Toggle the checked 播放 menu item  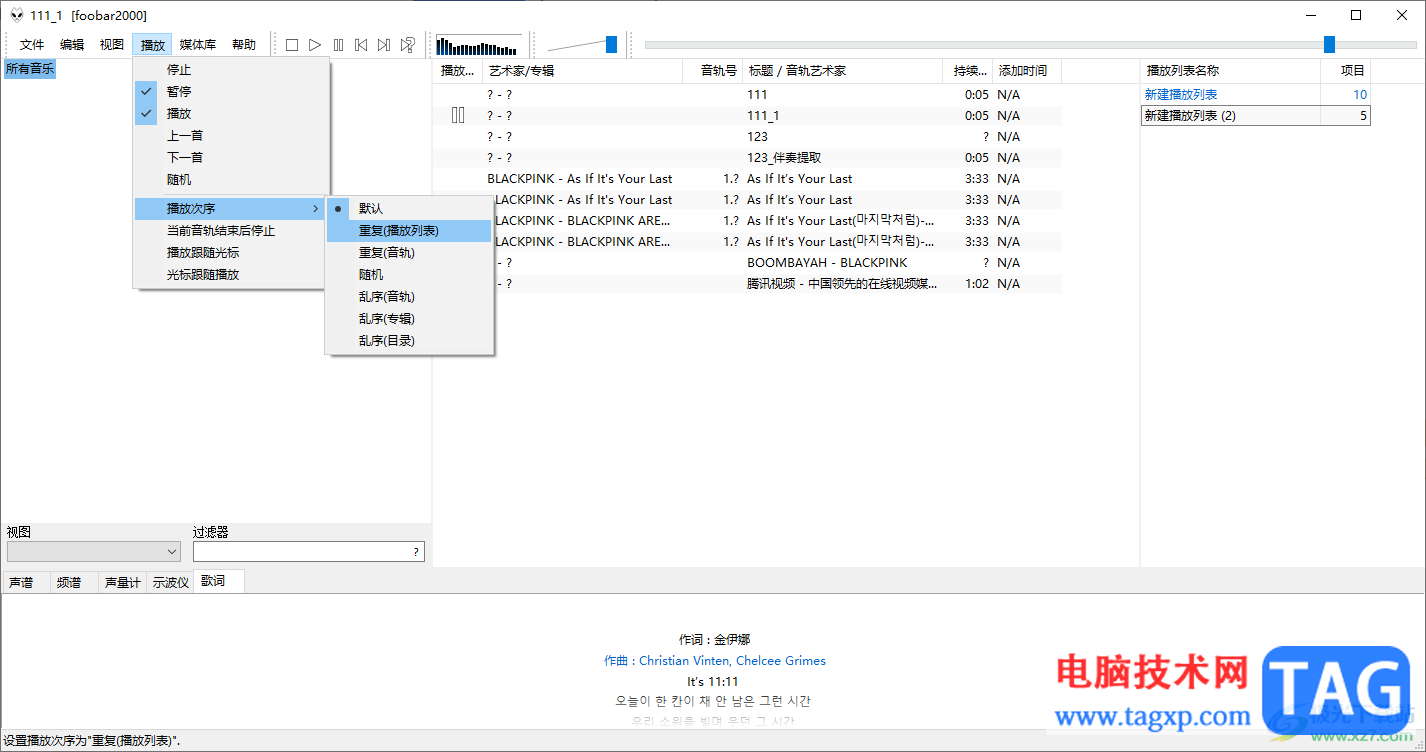231,113
